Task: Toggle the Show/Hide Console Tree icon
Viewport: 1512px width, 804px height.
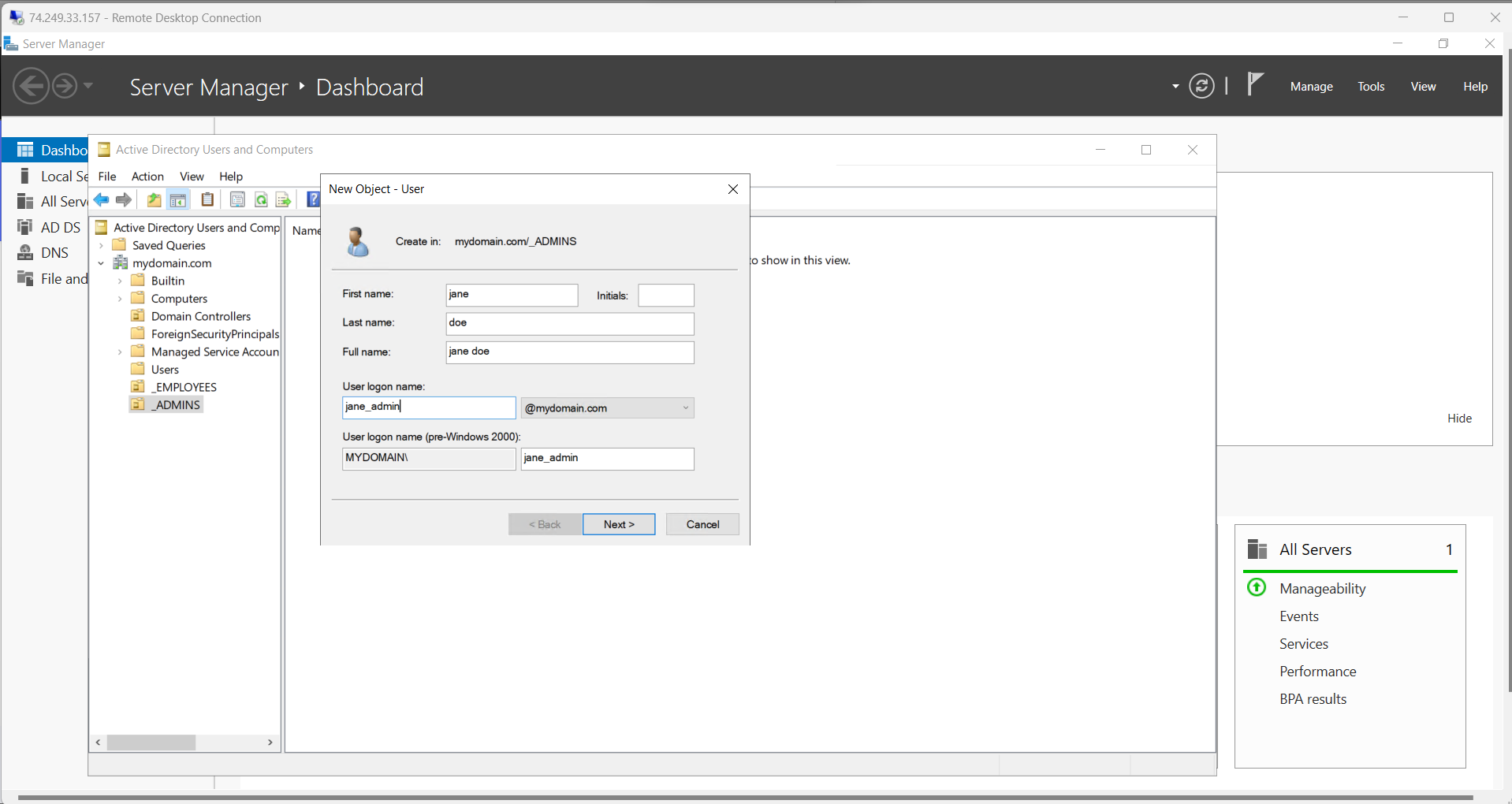Action: click(178, 199)
